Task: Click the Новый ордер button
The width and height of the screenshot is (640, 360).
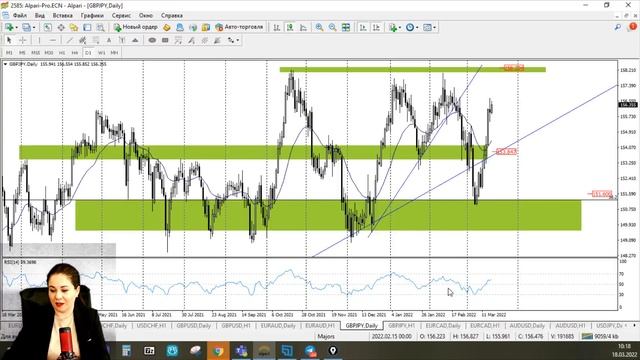Action: click(136, 27)
